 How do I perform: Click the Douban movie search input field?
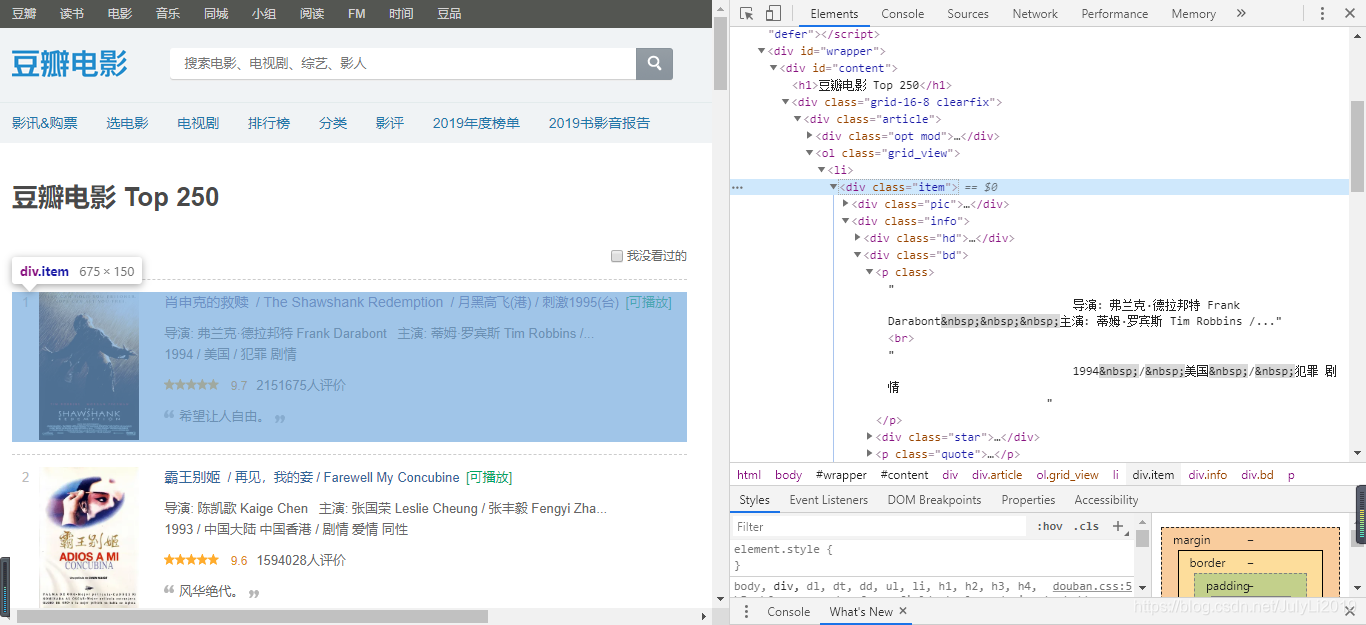[x=403, y=63]
